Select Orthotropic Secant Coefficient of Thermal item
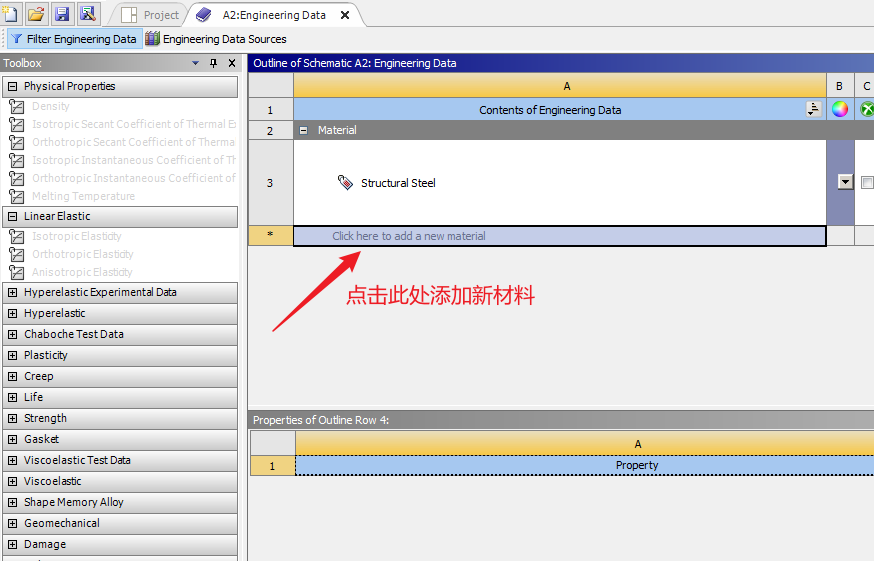 pos(134,142)
